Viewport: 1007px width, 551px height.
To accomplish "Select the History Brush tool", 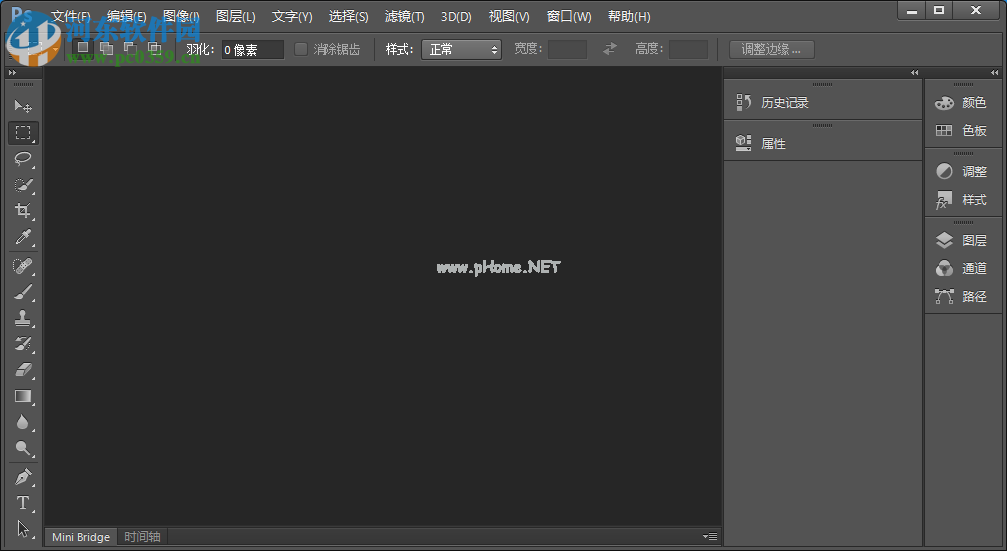I will (x=23, y=344).
